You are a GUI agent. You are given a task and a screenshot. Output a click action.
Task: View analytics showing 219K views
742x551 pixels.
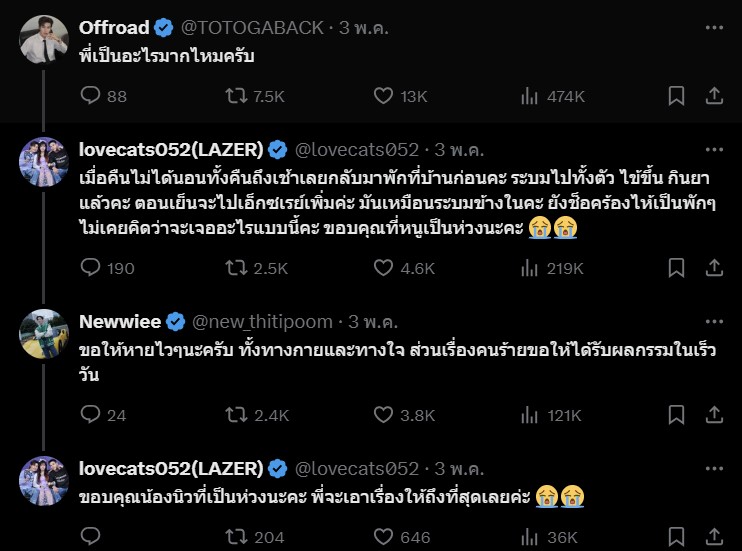[530, 268]
